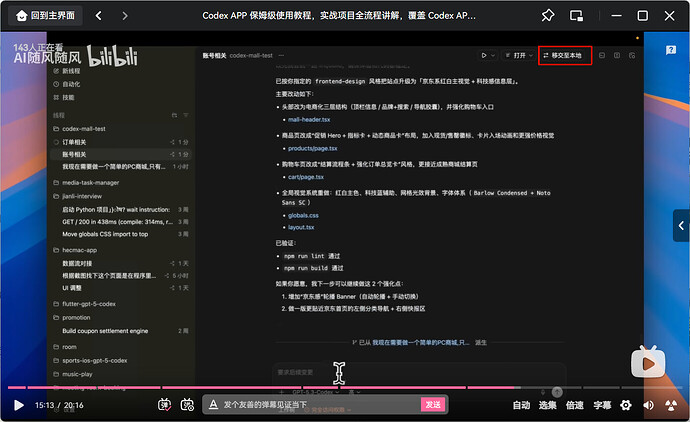Viewport: 690px width, 422px height.
Task: Click filter icon beside 线程 header
Action: [186, 115]
